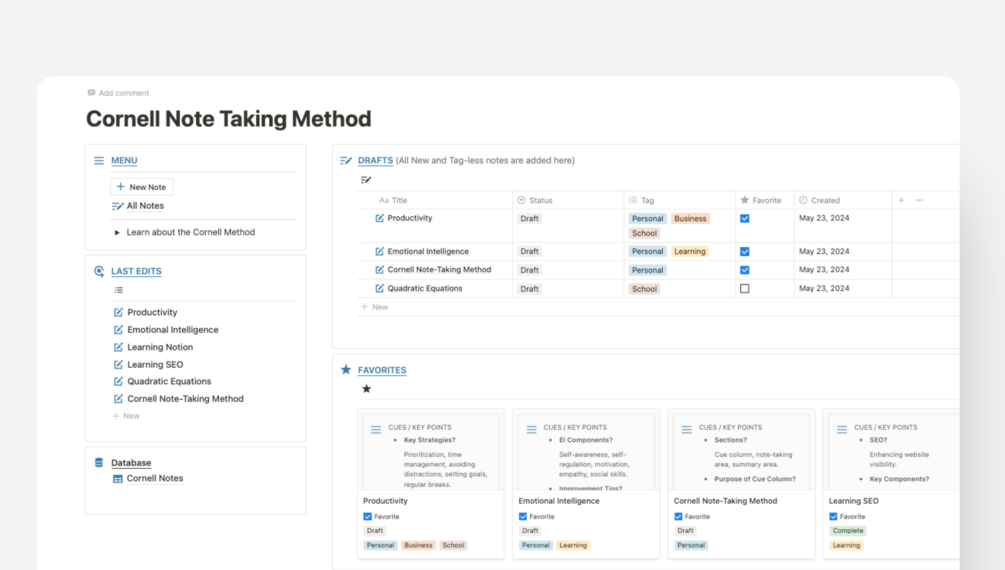Toggle Favorite checkbox on Learning SEO card
The height and width of the screenshot is (570, 1005).
833,517
